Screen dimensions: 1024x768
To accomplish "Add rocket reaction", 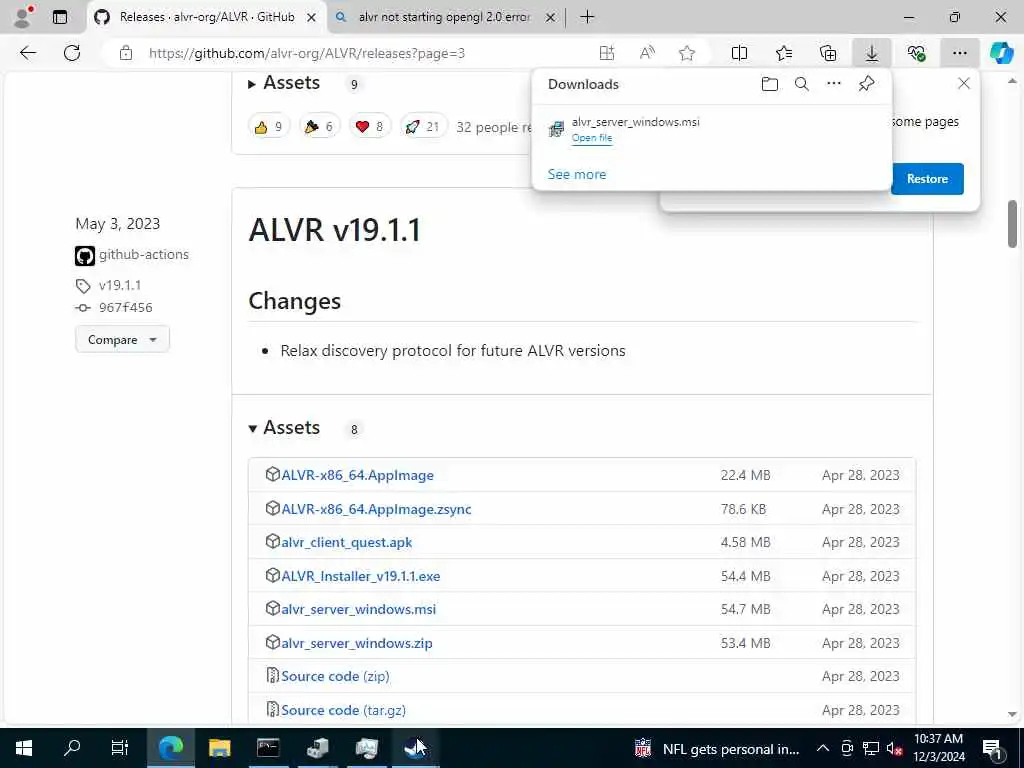I will tap(423, 127).
